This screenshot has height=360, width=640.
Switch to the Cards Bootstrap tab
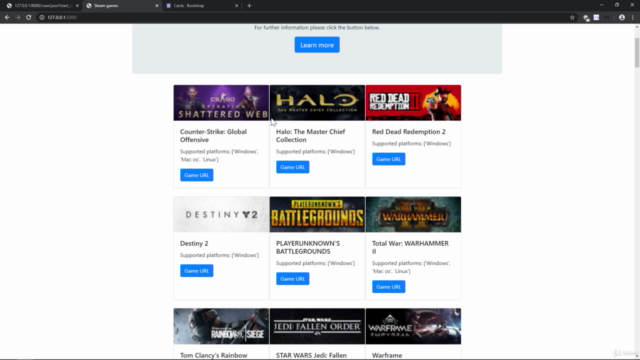201,6
